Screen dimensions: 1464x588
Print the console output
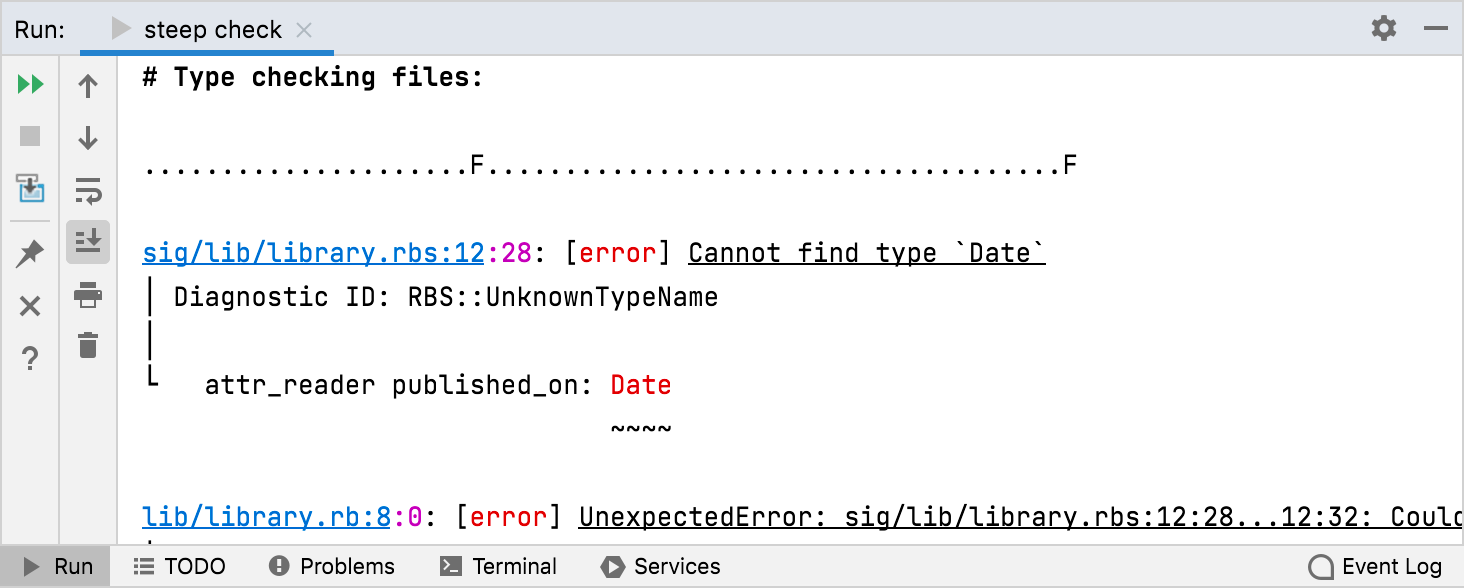(88, 295)
